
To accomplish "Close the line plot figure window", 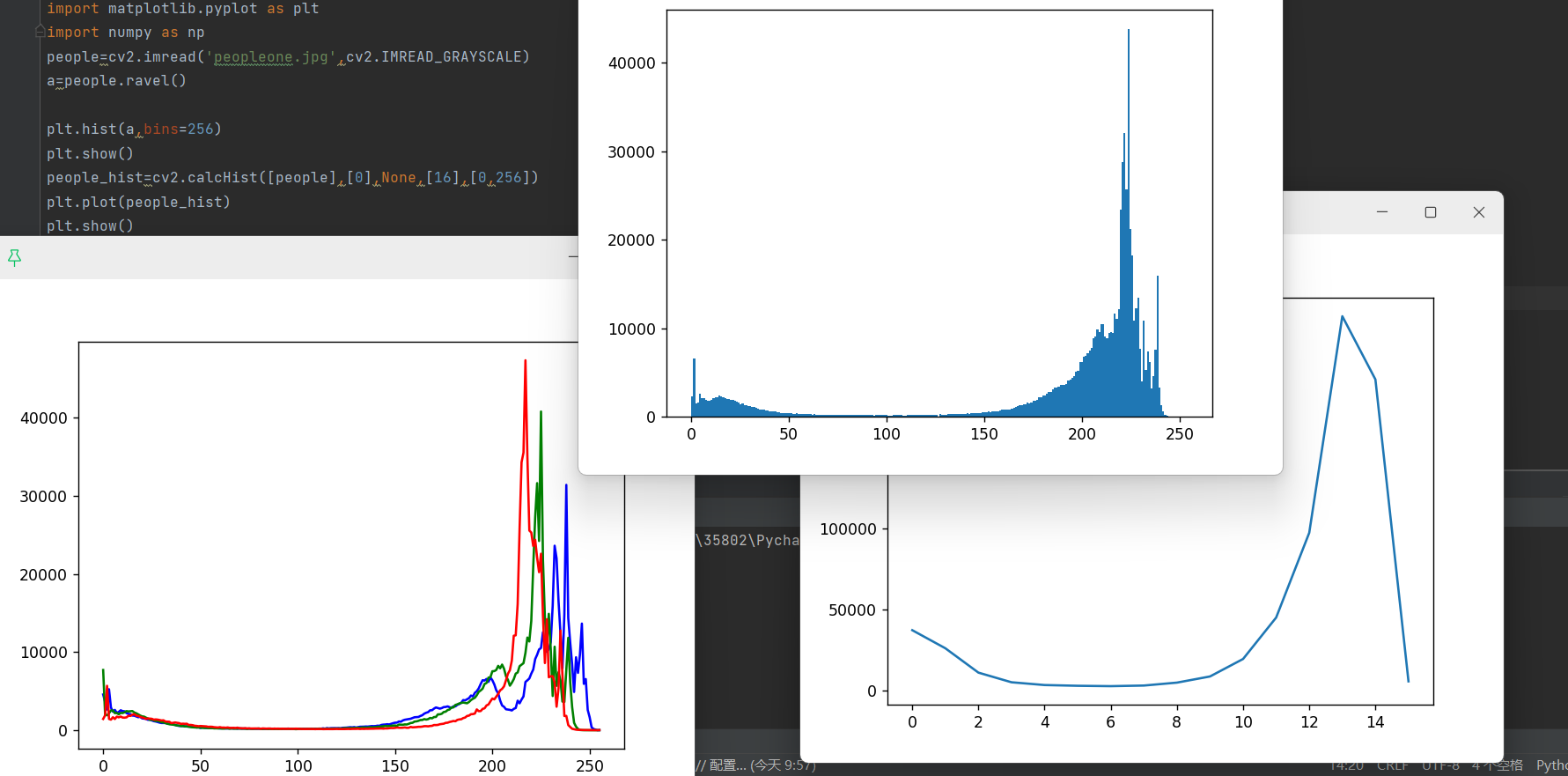I will point(1479,212).
